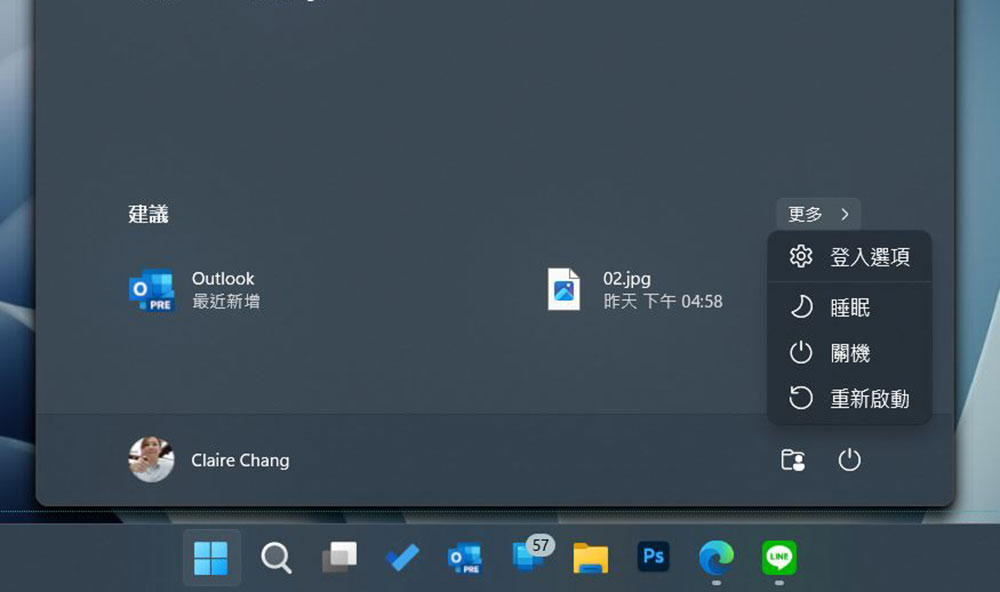Open taskbar Search magnifier

pos(276,558)
